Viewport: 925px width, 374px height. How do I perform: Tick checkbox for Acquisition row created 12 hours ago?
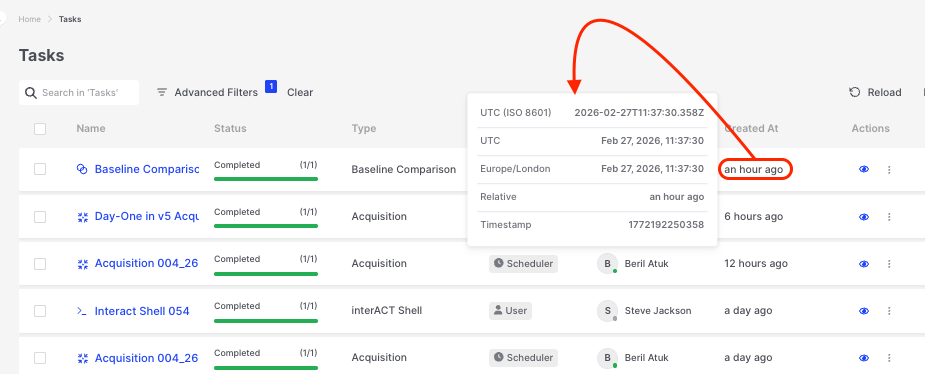click(40, 264)
